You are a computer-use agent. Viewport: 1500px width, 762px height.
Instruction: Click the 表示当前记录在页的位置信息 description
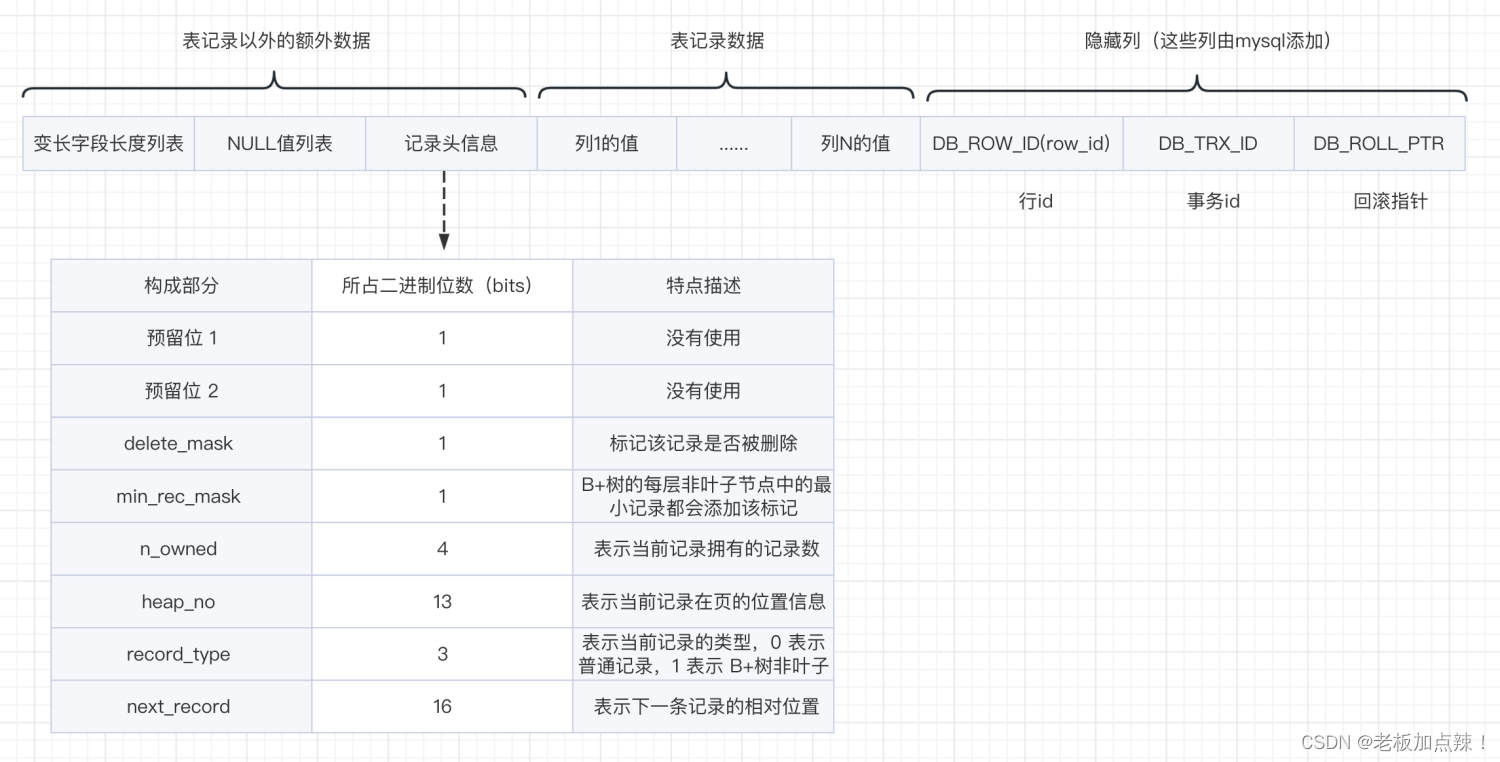[x=704, y=601]
